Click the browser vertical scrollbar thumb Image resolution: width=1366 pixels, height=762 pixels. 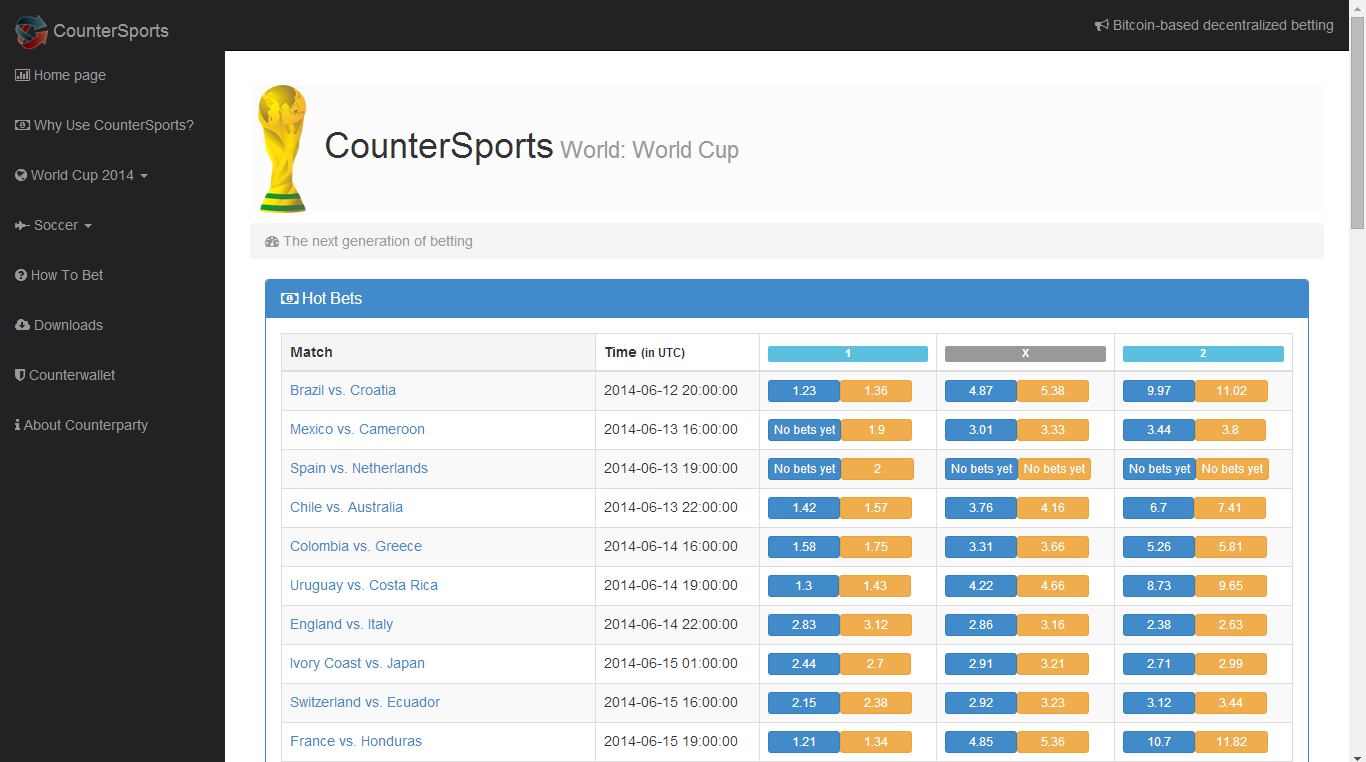pyautogui.click(x=1357, y=122)
